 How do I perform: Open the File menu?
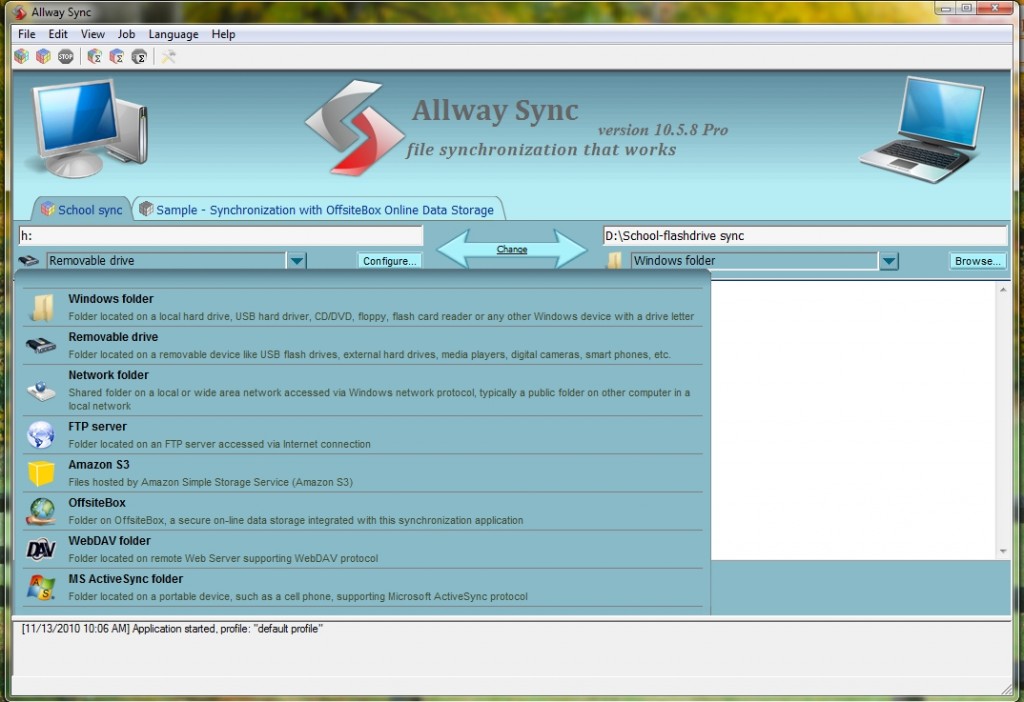click(x=27, y=34)
